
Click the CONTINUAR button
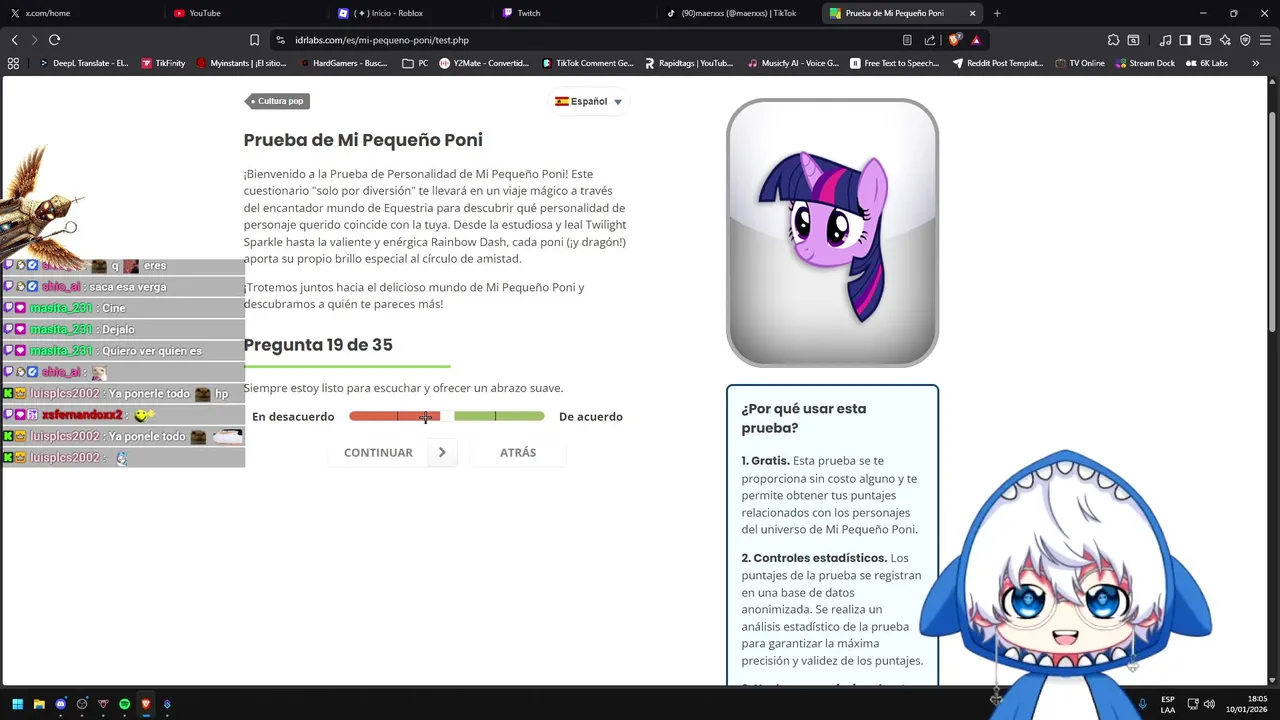point(378,453)
